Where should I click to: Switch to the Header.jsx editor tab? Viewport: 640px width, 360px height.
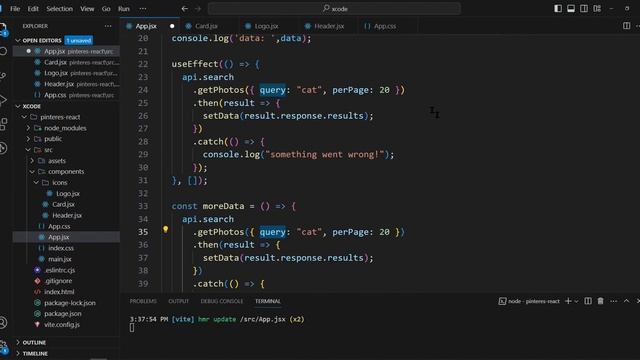[329, 26]
